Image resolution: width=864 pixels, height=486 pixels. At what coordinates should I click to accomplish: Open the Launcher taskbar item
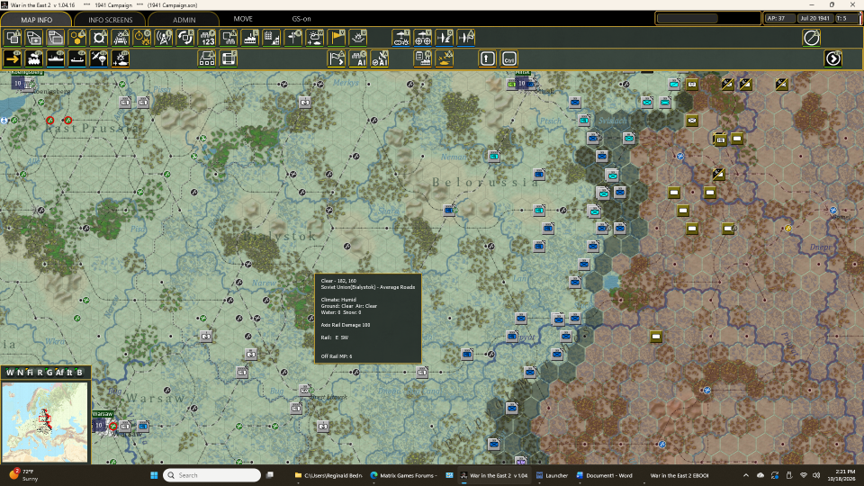pyautogui.click(x=552, y=475)
